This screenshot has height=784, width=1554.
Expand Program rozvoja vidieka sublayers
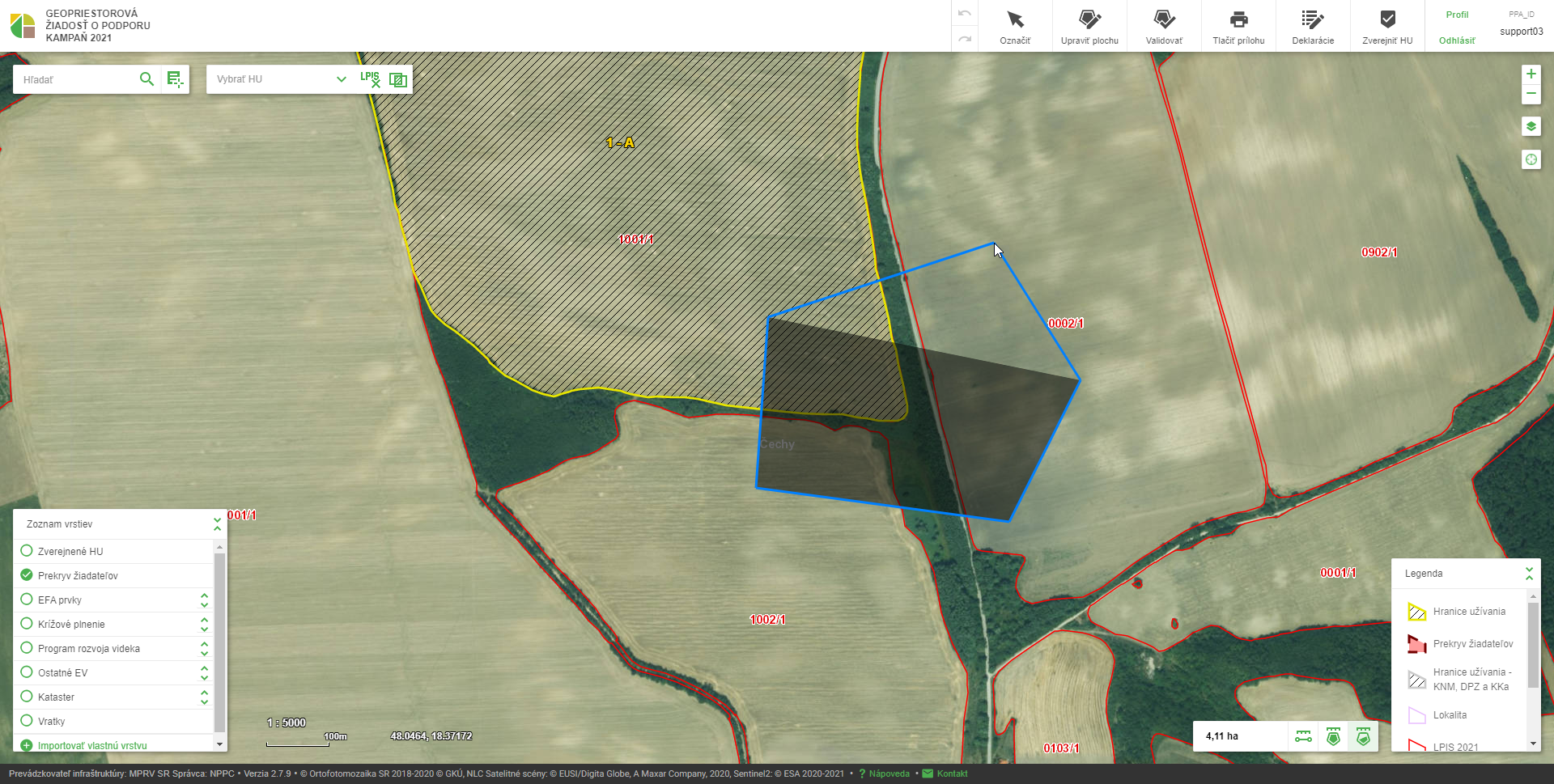pyautogui.click(x=204, y=648)
